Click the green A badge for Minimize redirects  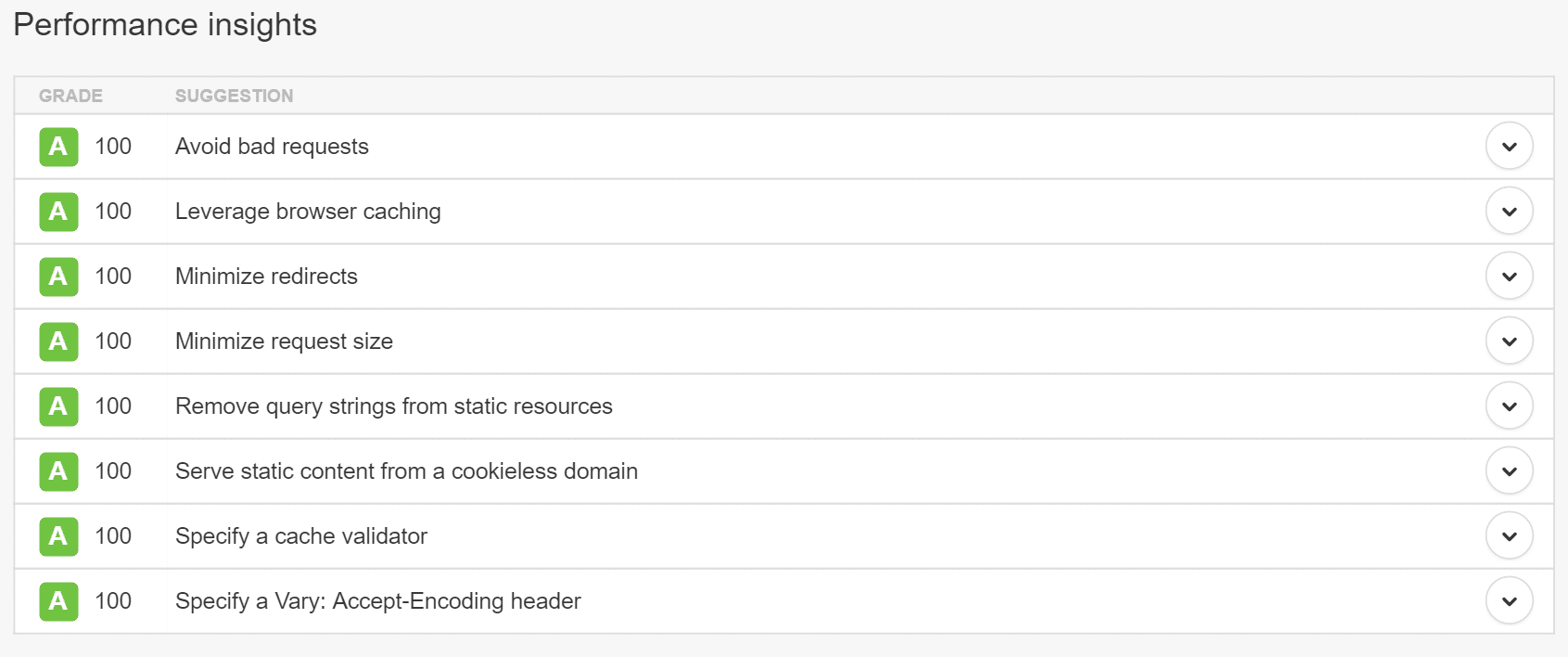click(57, 276)
